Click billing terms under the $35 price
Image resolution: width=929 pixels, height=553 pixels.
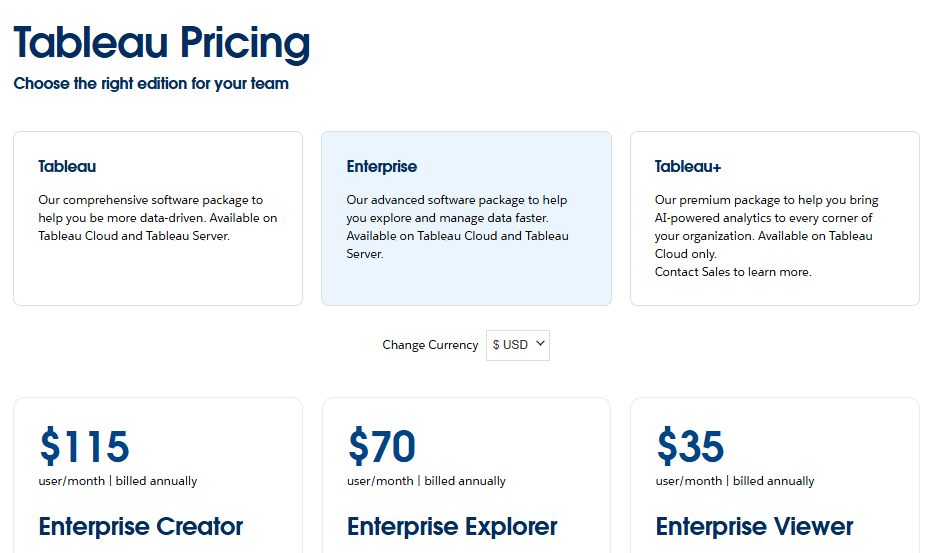tap(735, 481)
